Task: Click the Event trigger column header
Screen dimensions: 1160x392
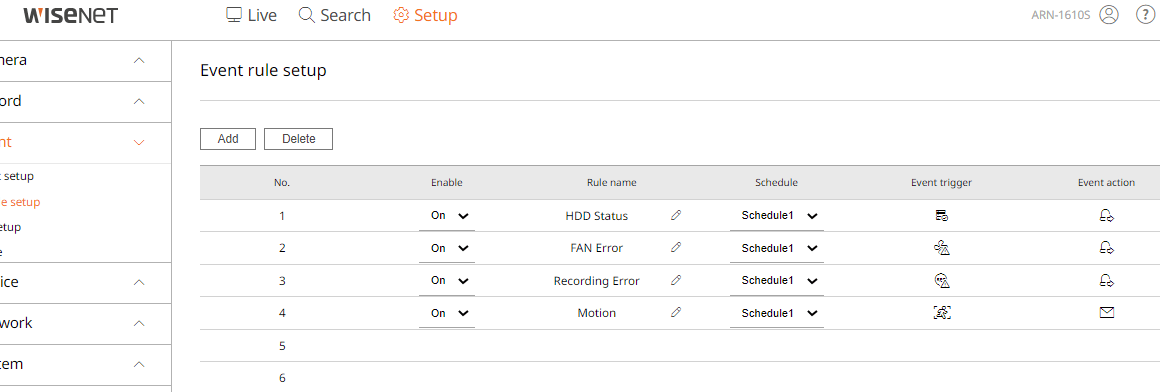Action: 941,183
